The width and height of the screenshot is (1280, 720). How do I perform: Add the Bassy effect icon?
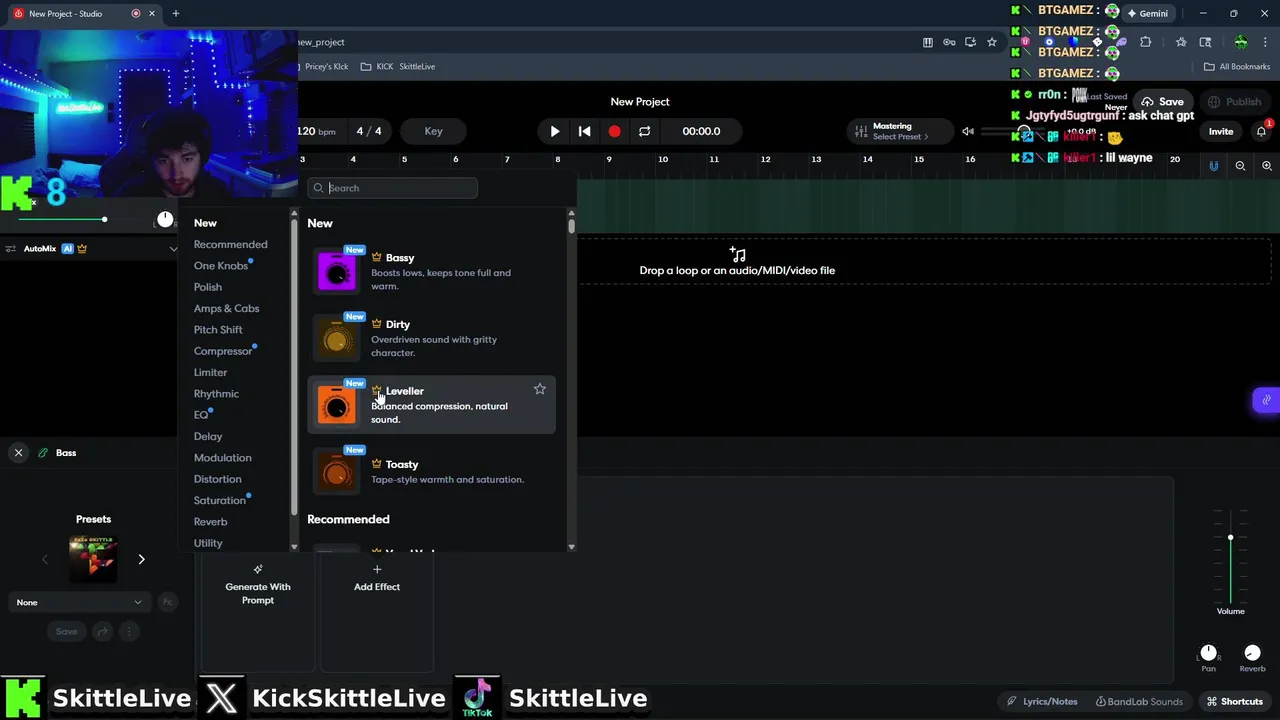tap(337, 271)
